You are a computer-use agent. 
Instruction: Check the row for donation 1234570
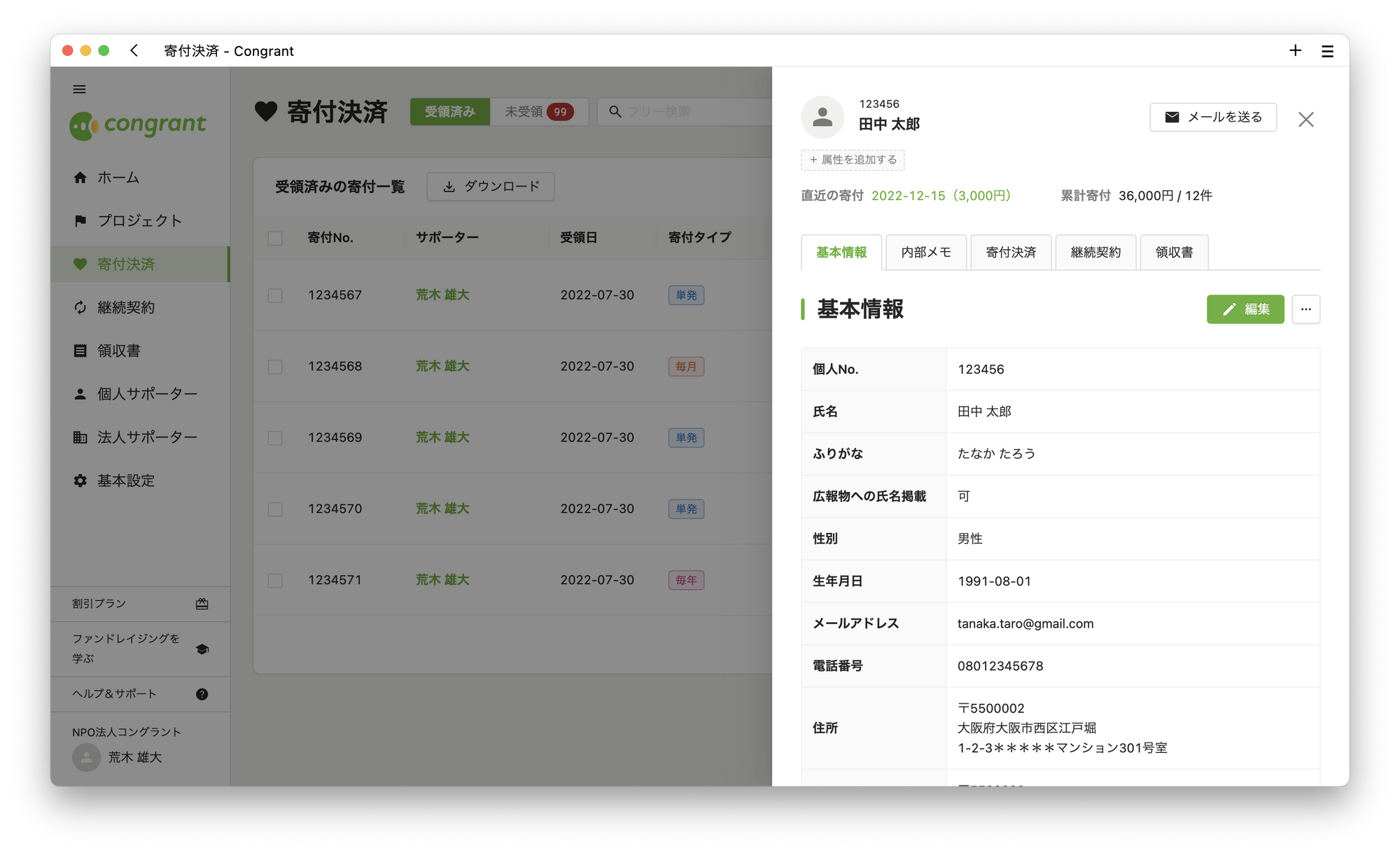click(275, 509)
